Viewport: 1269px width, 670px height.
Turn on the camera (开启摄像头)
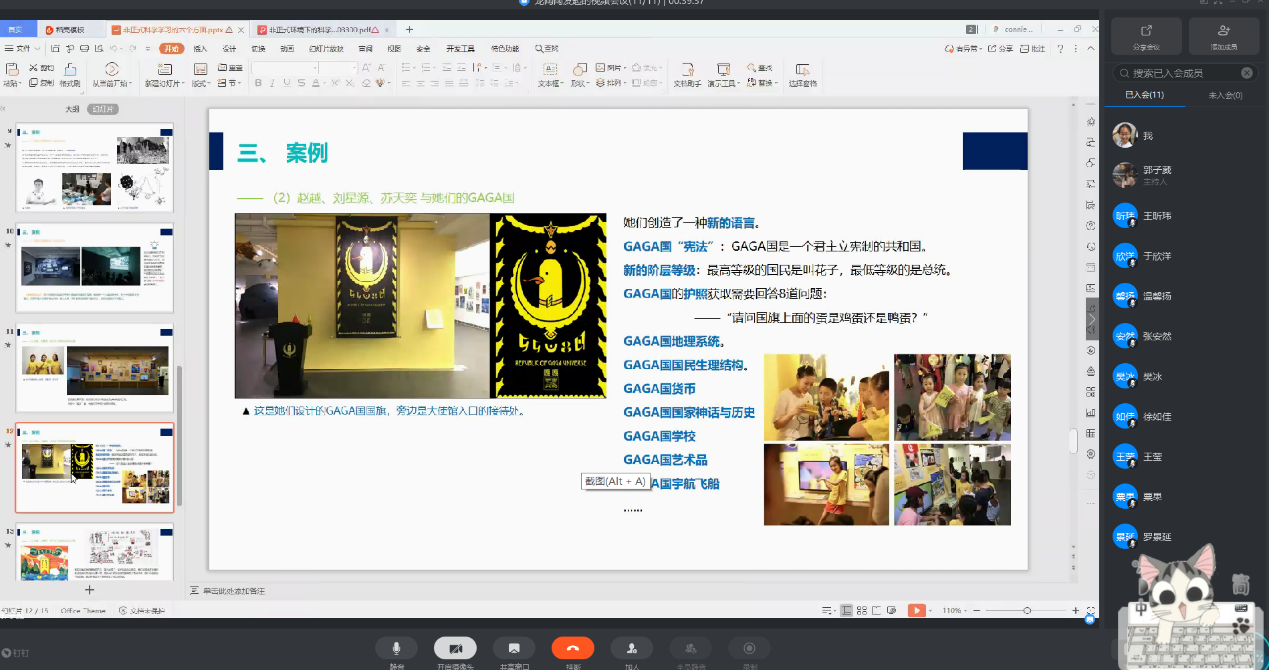(x=455, y=648)
